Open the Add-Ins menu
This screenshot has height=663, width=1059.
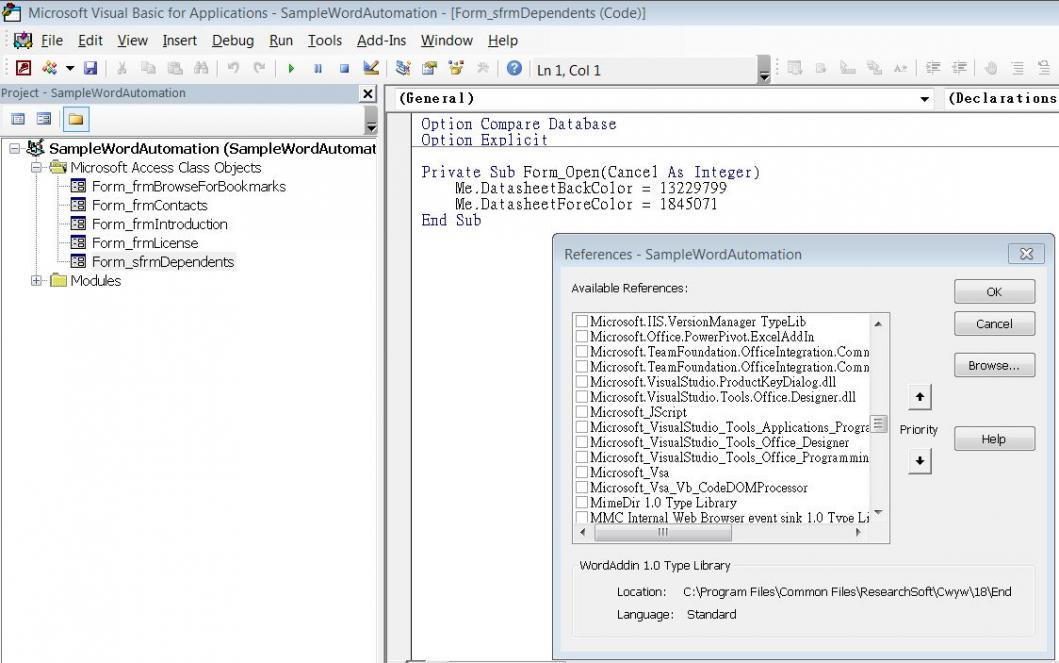382,41
